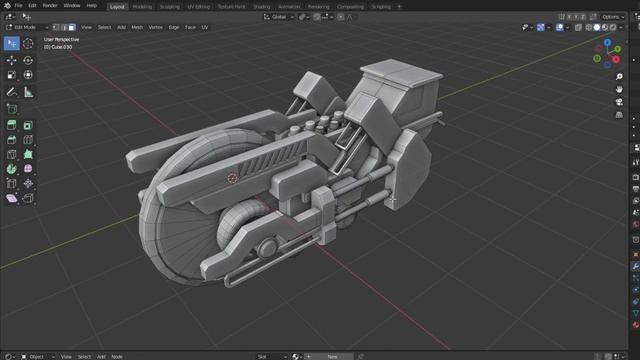The height and width of the screenshot is (360, 640).
Task: Toggle proportional editing
Action: click(341, 17)
